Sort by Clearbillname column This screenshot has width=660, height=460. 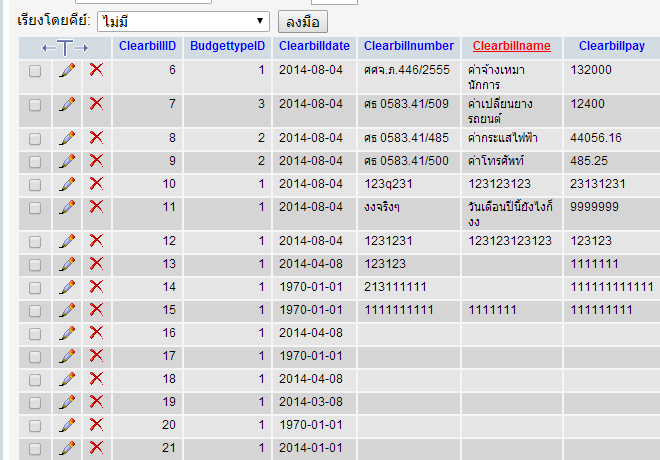(511, 46)
